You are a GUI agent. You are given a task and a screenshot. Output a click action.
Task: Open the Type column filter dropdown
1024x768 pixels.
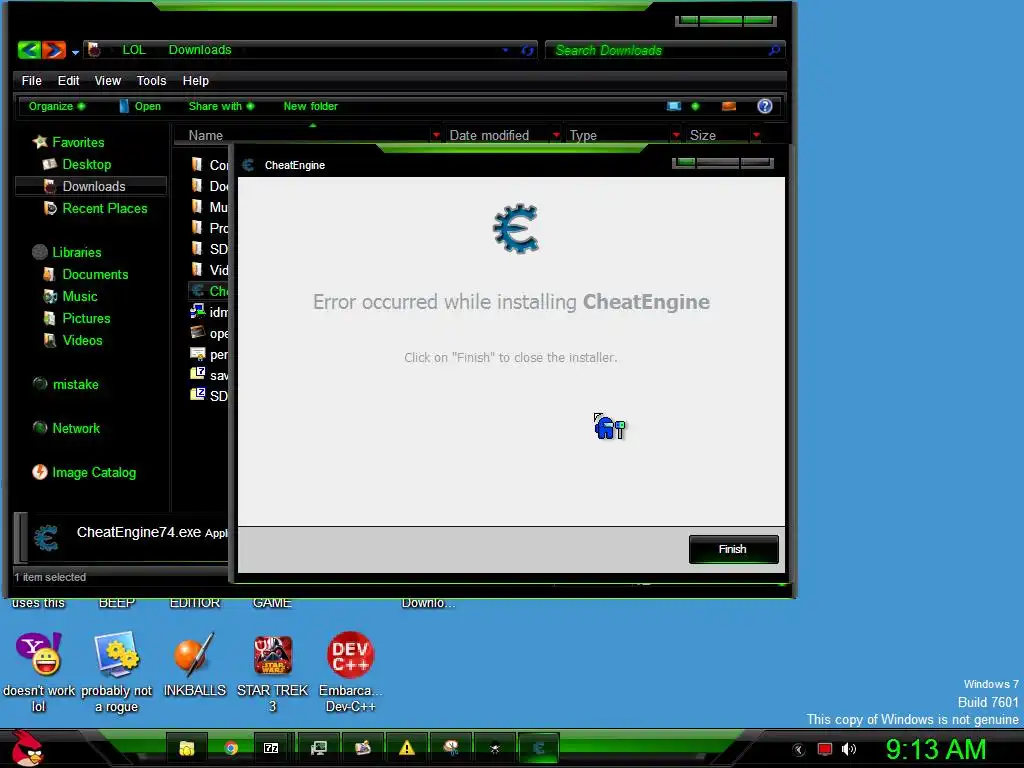coord(676,135)
